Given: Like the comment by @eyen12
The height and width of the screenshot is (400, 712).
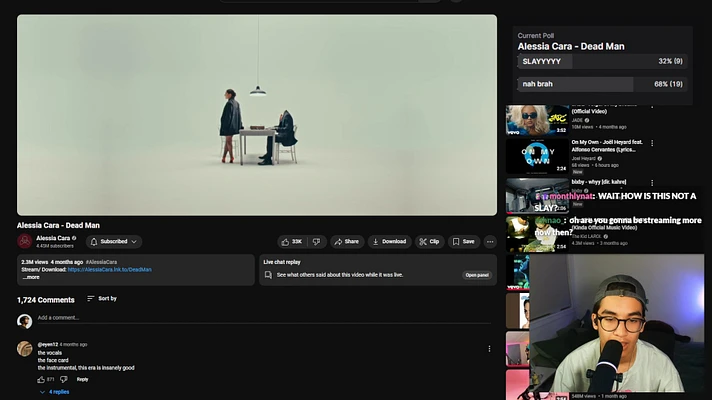Looking at the screenshot, I should [x=41, y=379].
